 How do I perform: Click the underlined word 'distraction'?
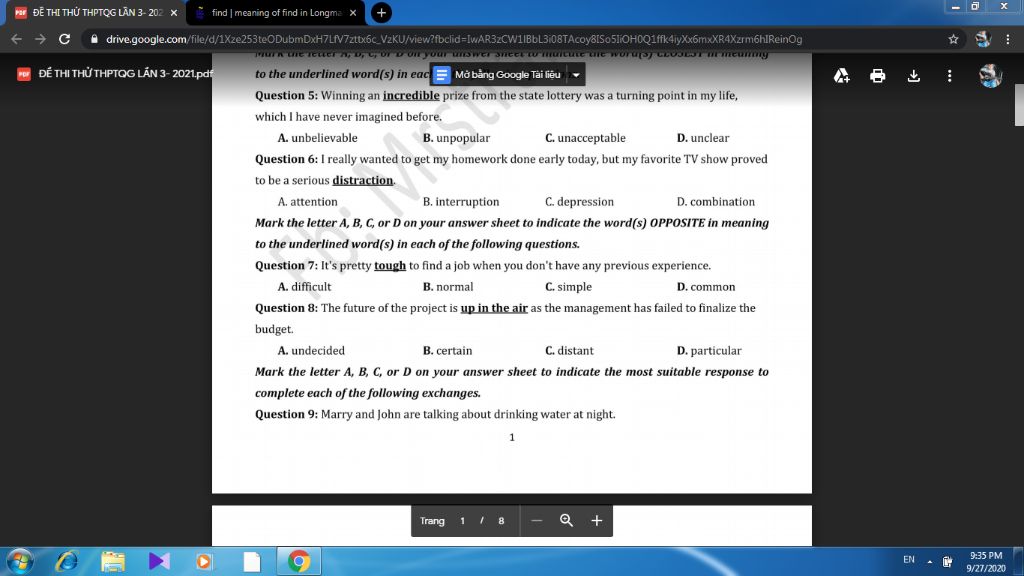[x=362, y=180]
